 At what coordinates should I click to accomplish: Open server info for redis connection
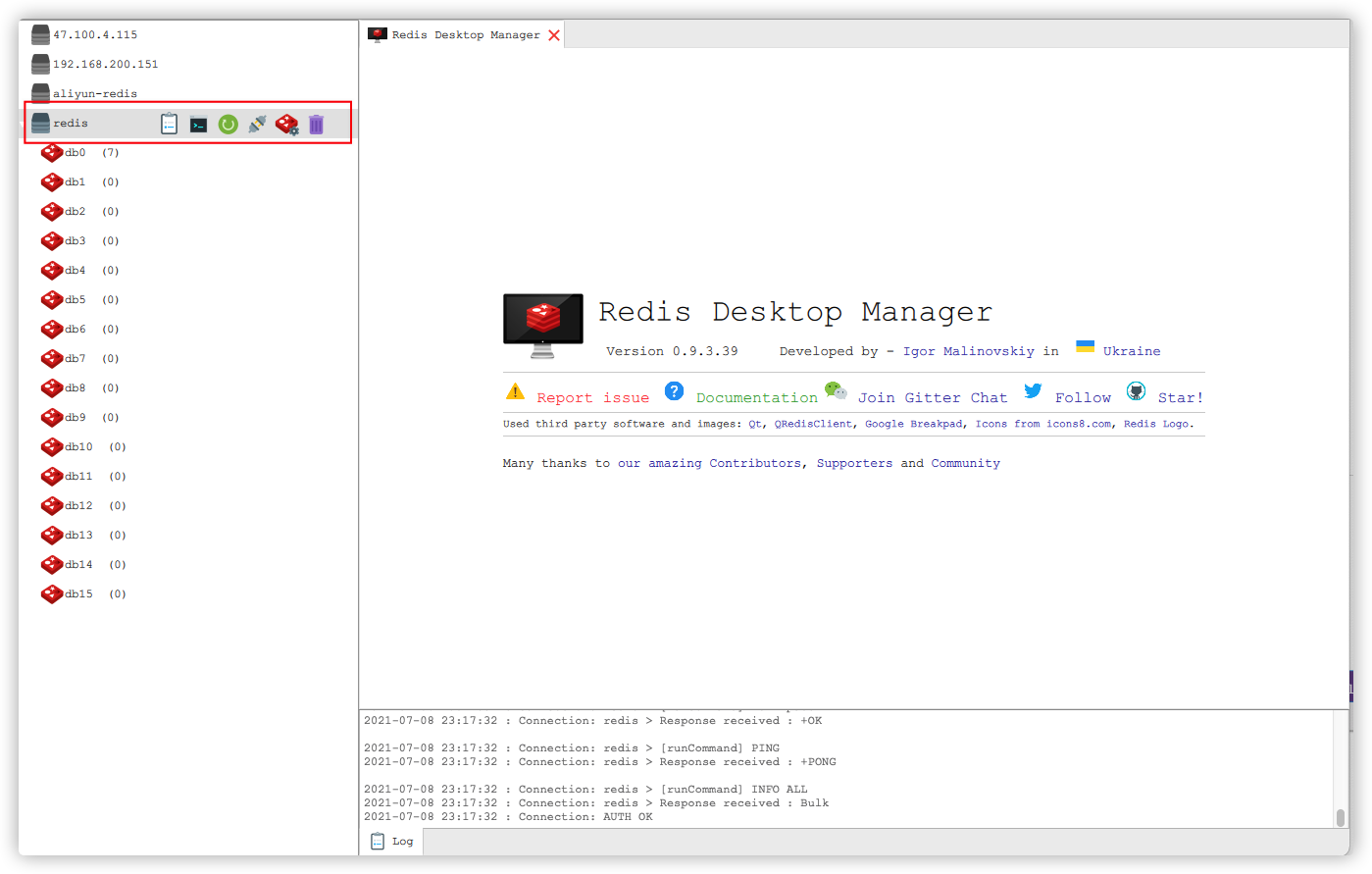(x=170, y=124)
